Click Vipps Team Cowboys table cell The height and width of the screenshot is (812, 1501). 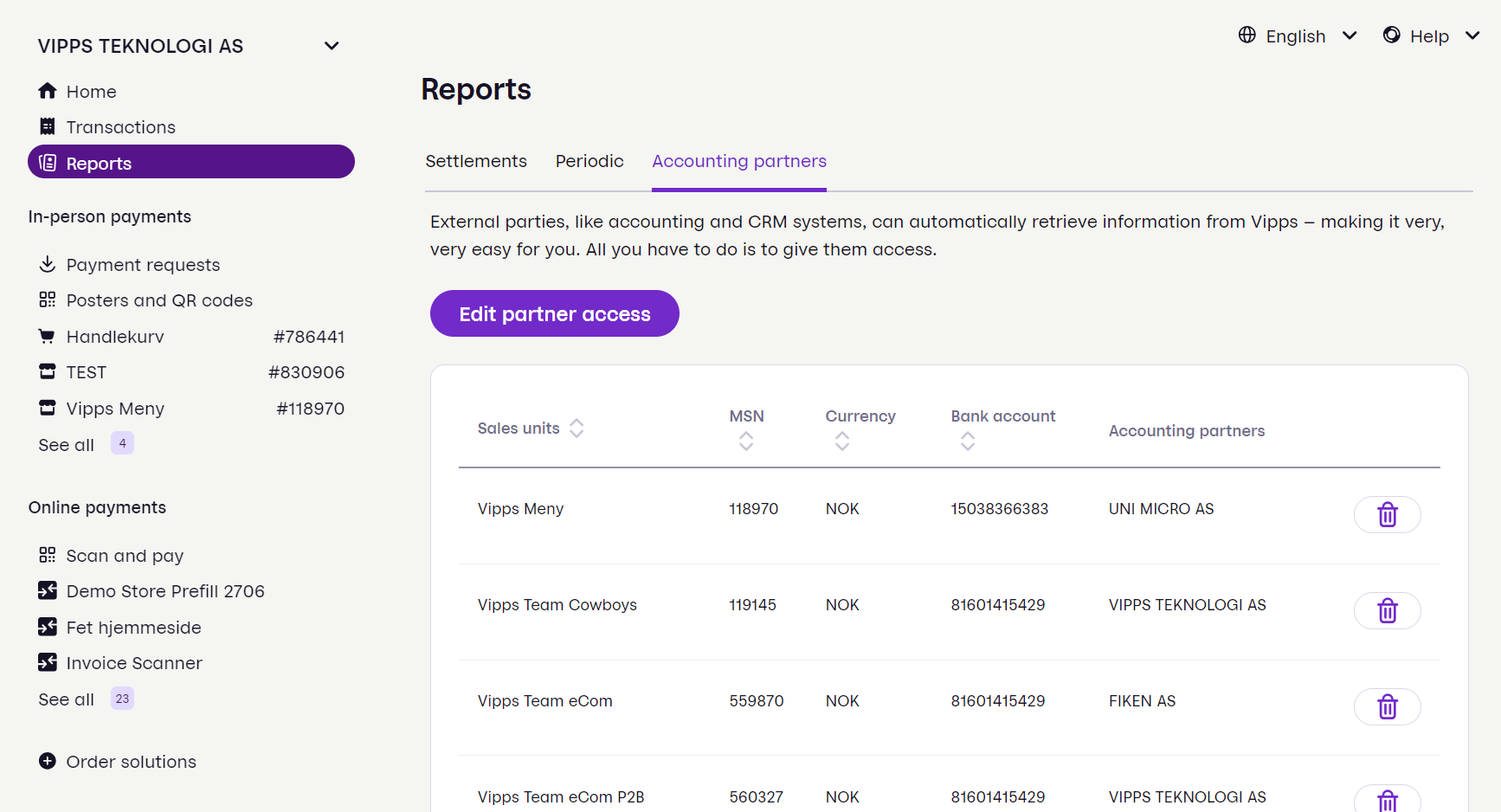[557, 605]
